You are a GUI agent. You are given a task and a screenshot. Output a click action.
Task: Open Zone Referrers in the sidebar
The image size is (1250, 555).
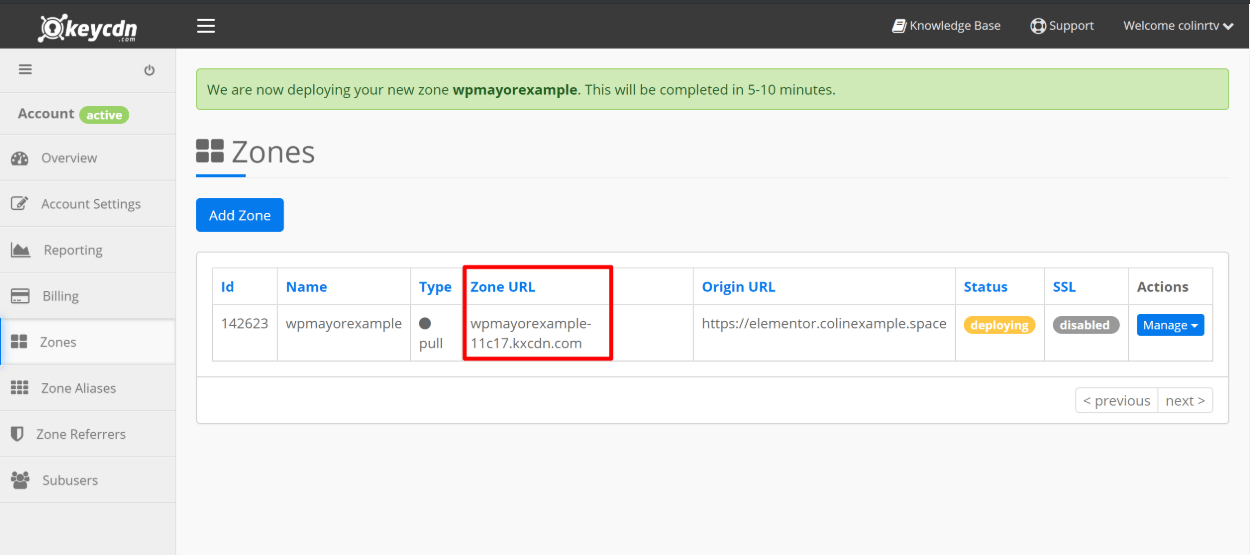click(87, 434)
